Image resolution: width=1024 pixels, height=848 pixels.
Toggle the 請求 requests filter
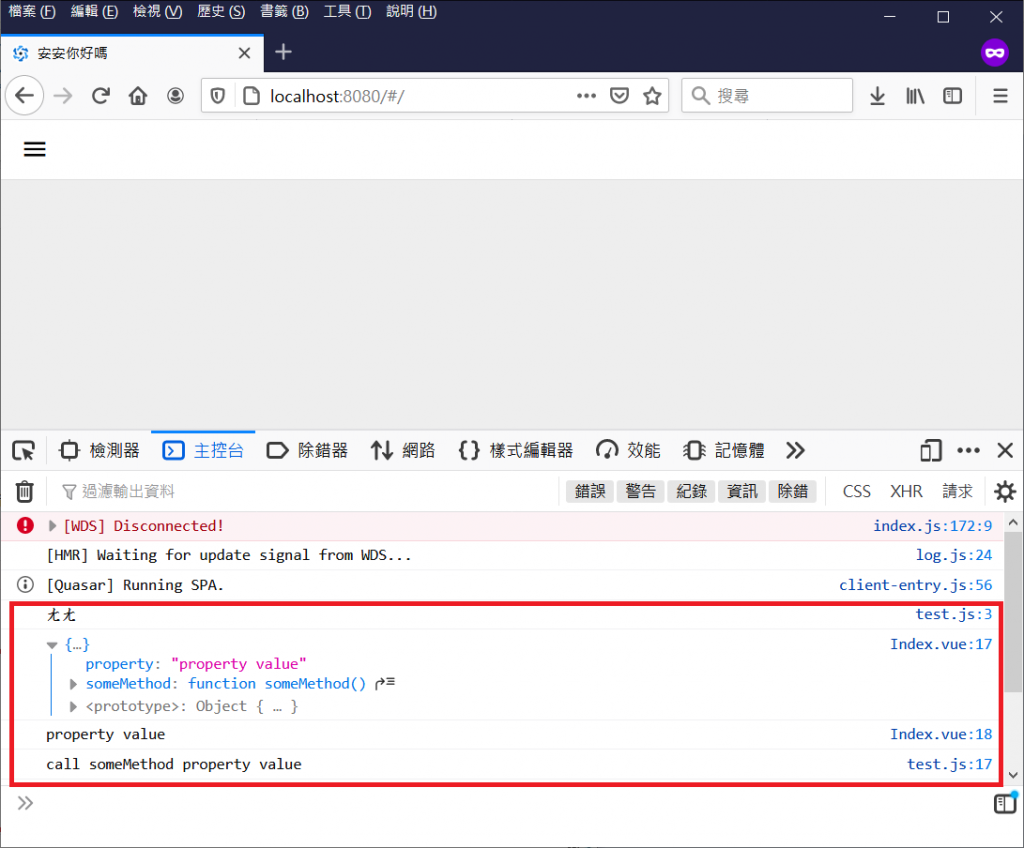coord(957,491)
